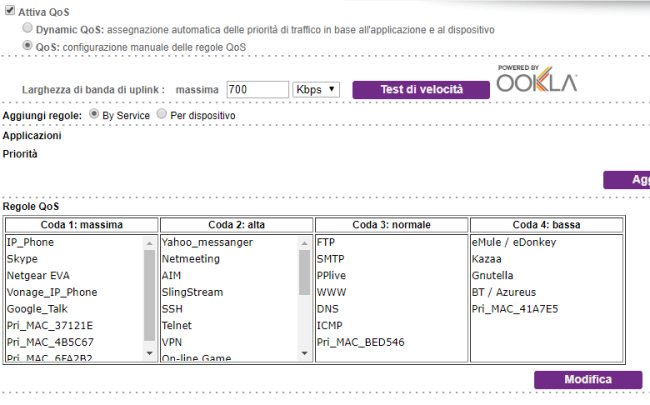
Task: Click scroll down arrow in Coda 1 list
Action: coord(149,353)
